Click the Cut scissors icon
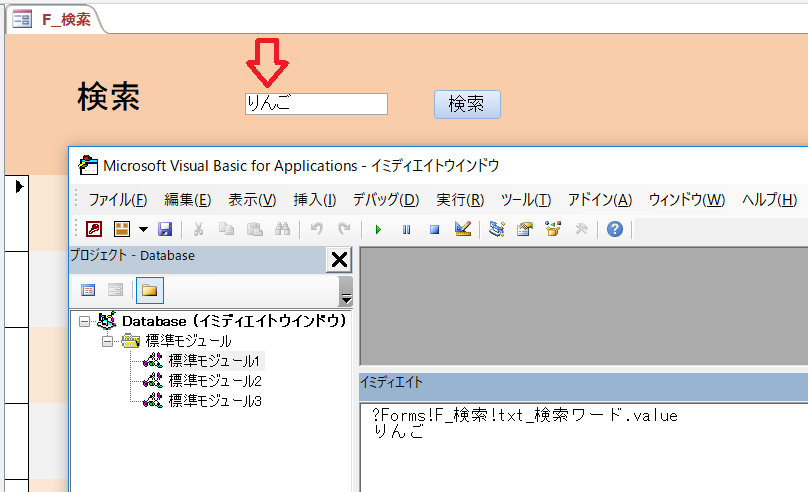 click(x=198, y=229)
